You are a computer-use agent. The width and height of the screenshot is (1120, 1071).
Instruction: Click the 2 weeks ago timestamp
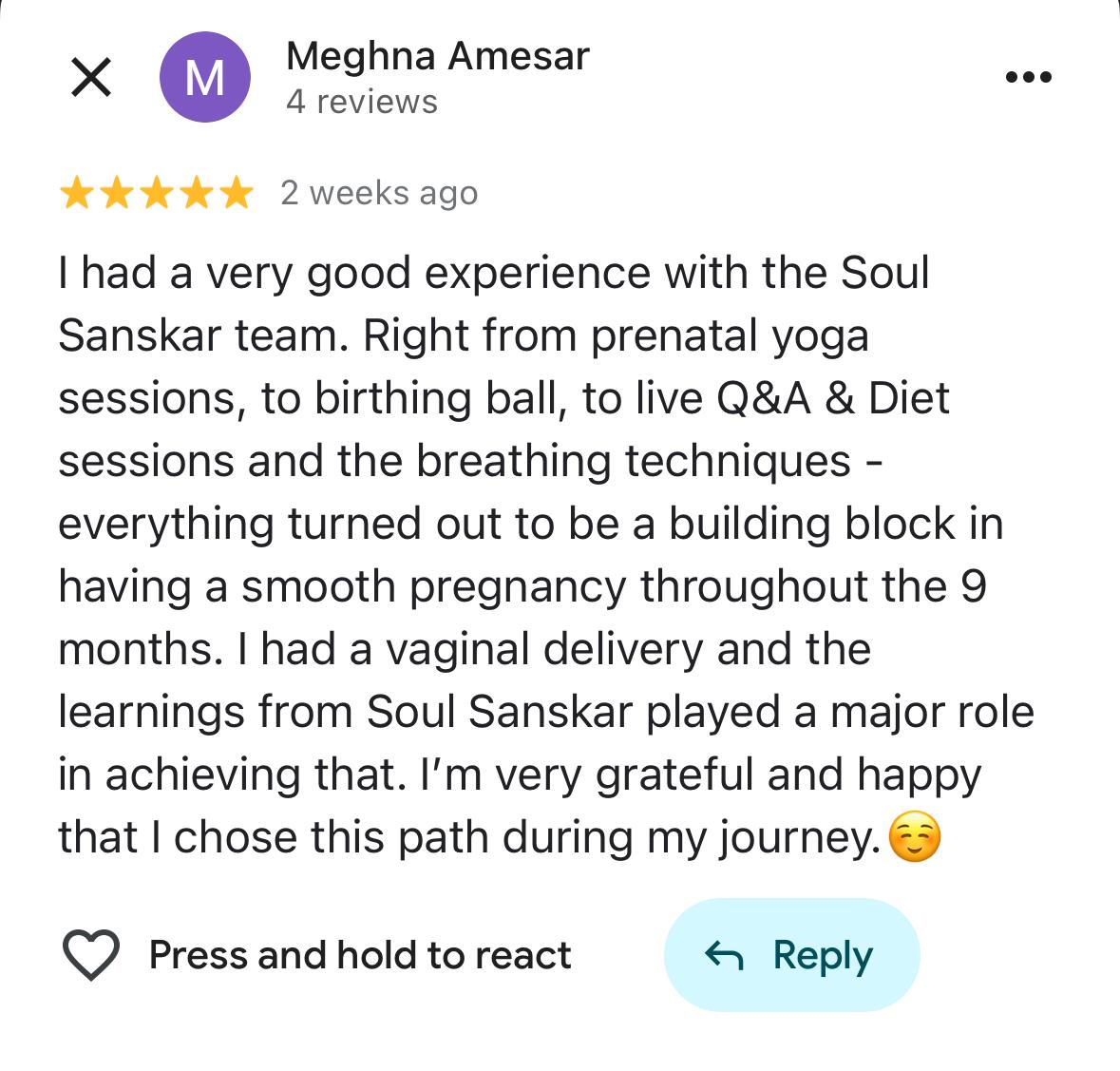379,193
